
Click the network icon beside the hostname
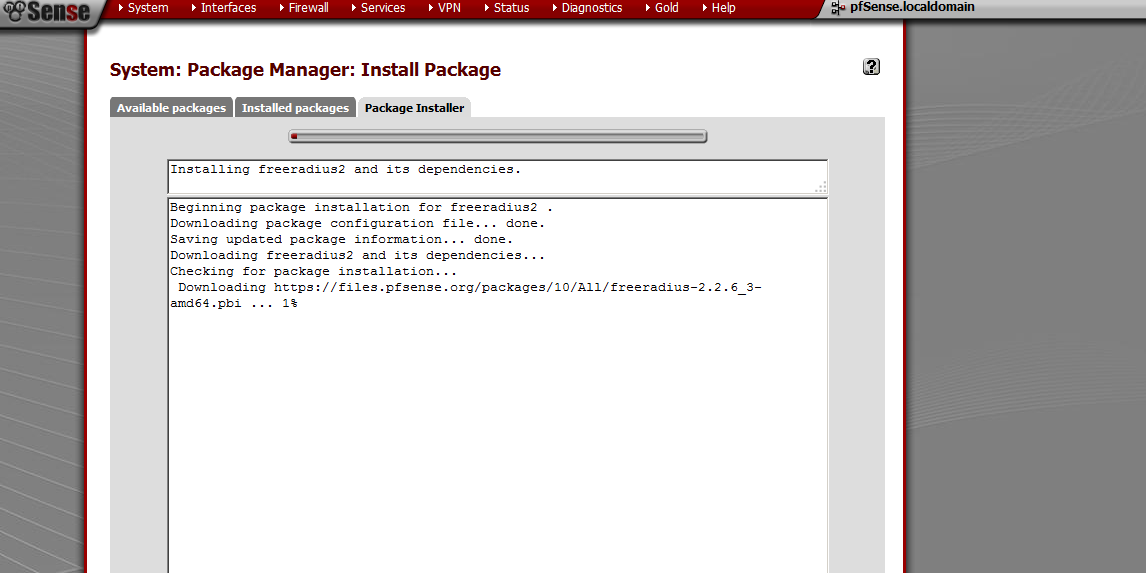click(x=838, y=8)
